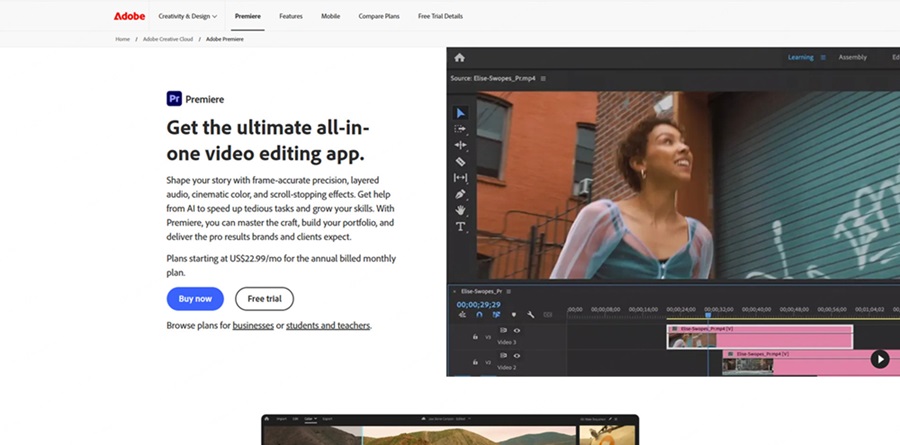Open the Learning workspace menu icon

click(823, 57)
